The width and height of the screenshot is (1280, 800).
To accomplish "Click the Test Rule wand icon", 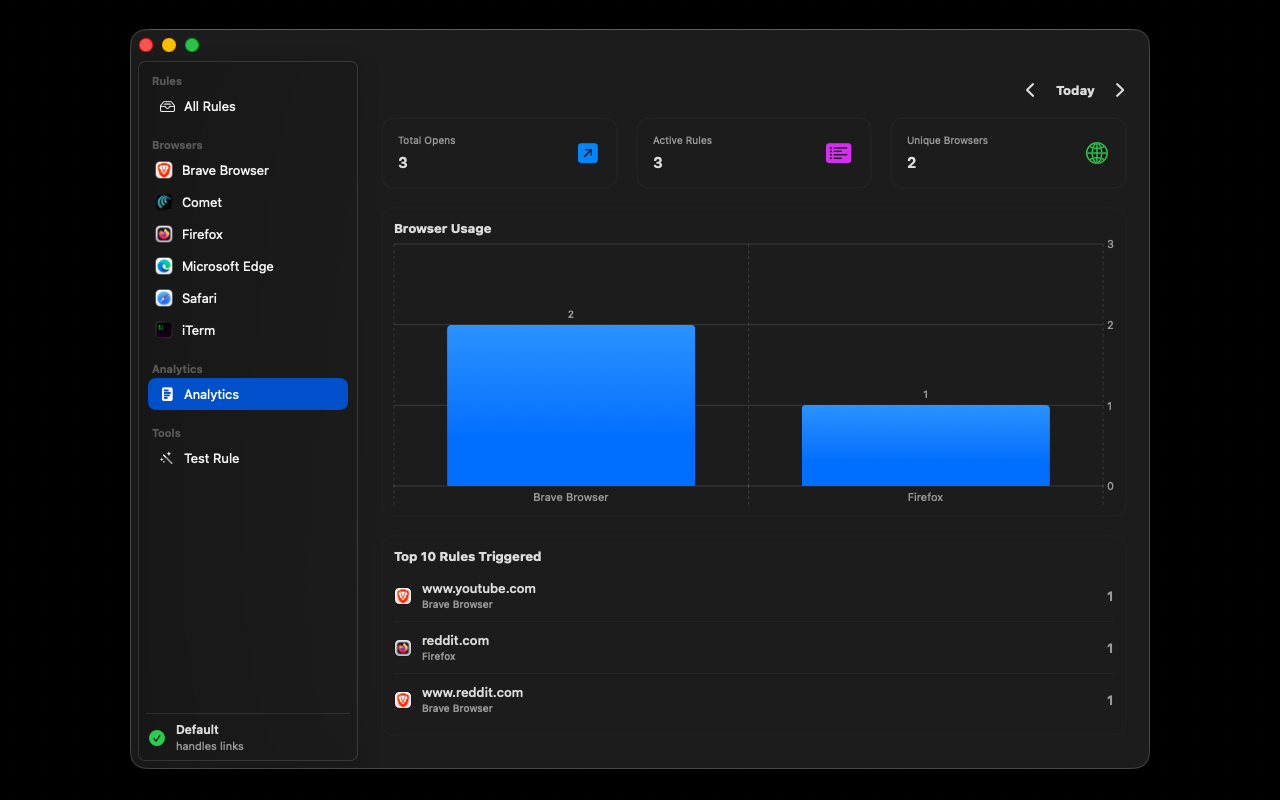I will point(164,458).
